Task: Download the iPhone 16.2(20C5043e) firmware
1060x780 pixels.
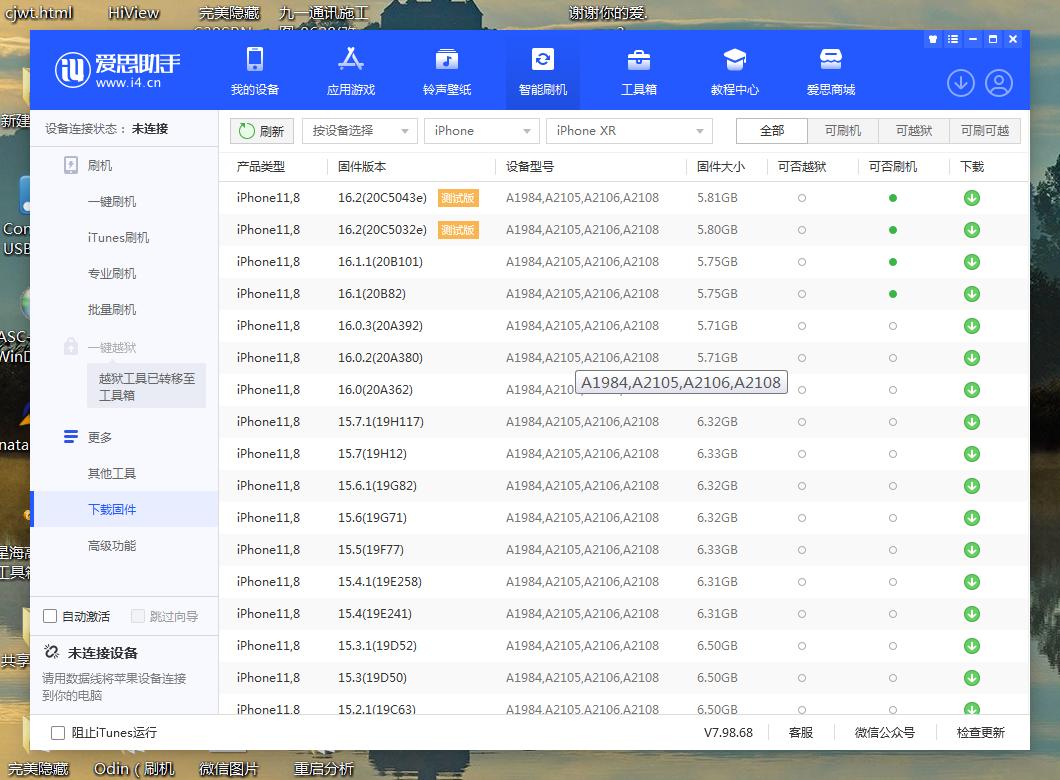Action: 971,198
